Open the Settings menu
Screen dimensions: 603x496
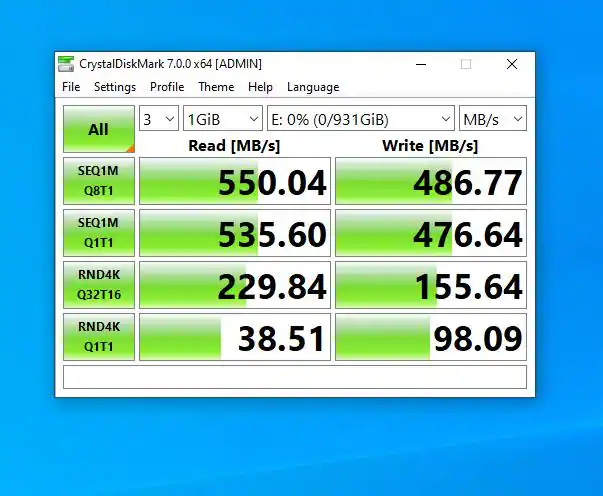point(115,87)
